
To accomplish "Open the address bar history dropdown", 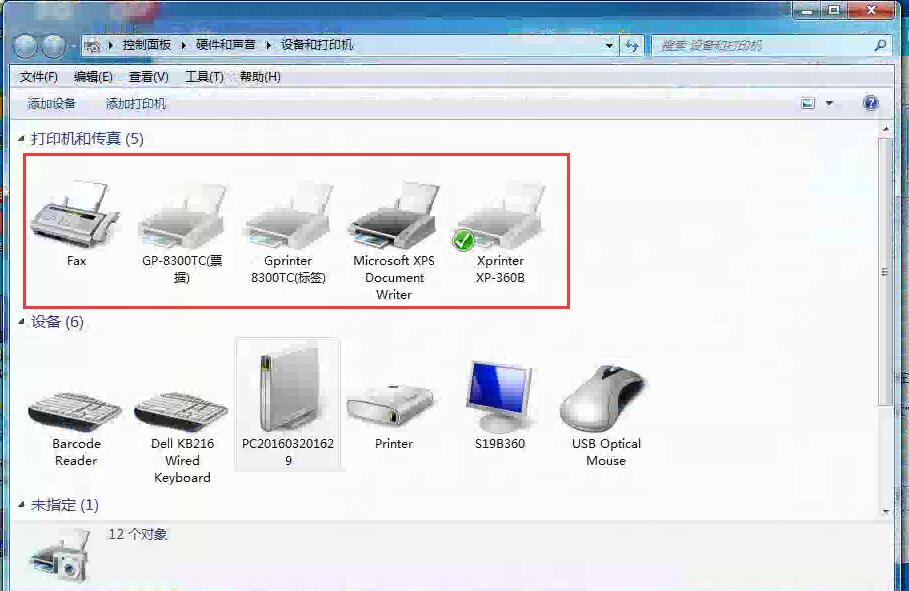I will tap(609, 45).
